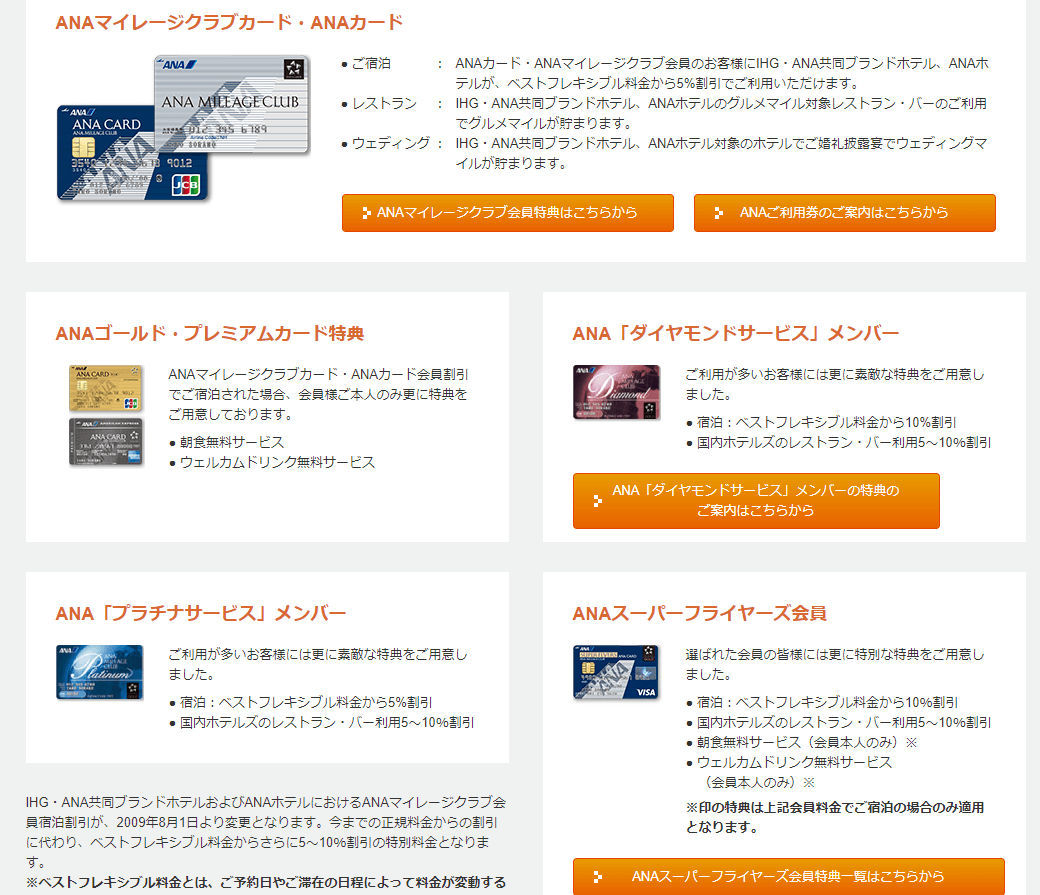Click the ANAマイレージクラブカード・ANAカード heading
This screenshot has width=1040, height=895.
pos(230,22)
